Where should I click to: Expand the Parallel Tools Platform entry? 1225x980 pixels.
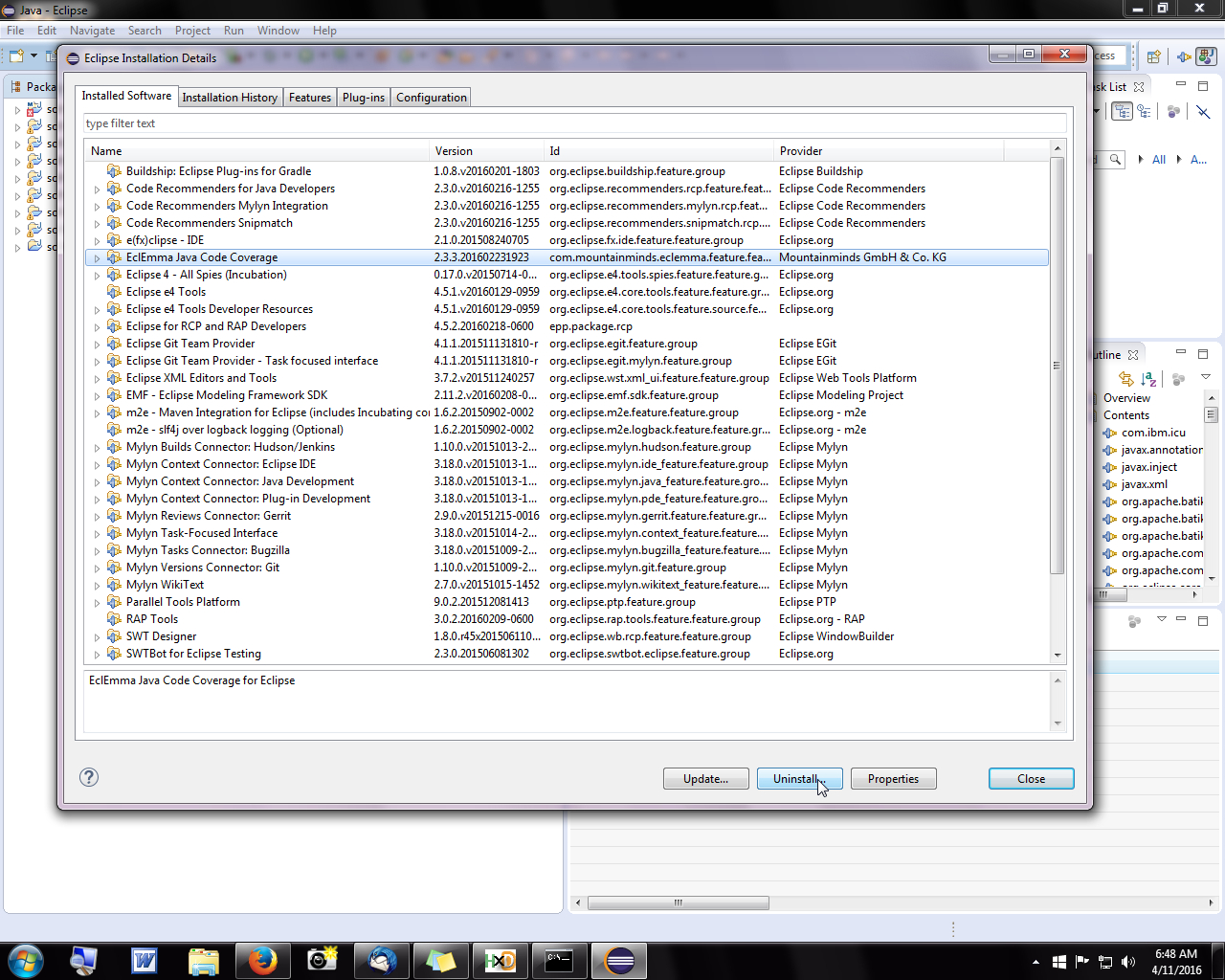click(x=97, y=603)
